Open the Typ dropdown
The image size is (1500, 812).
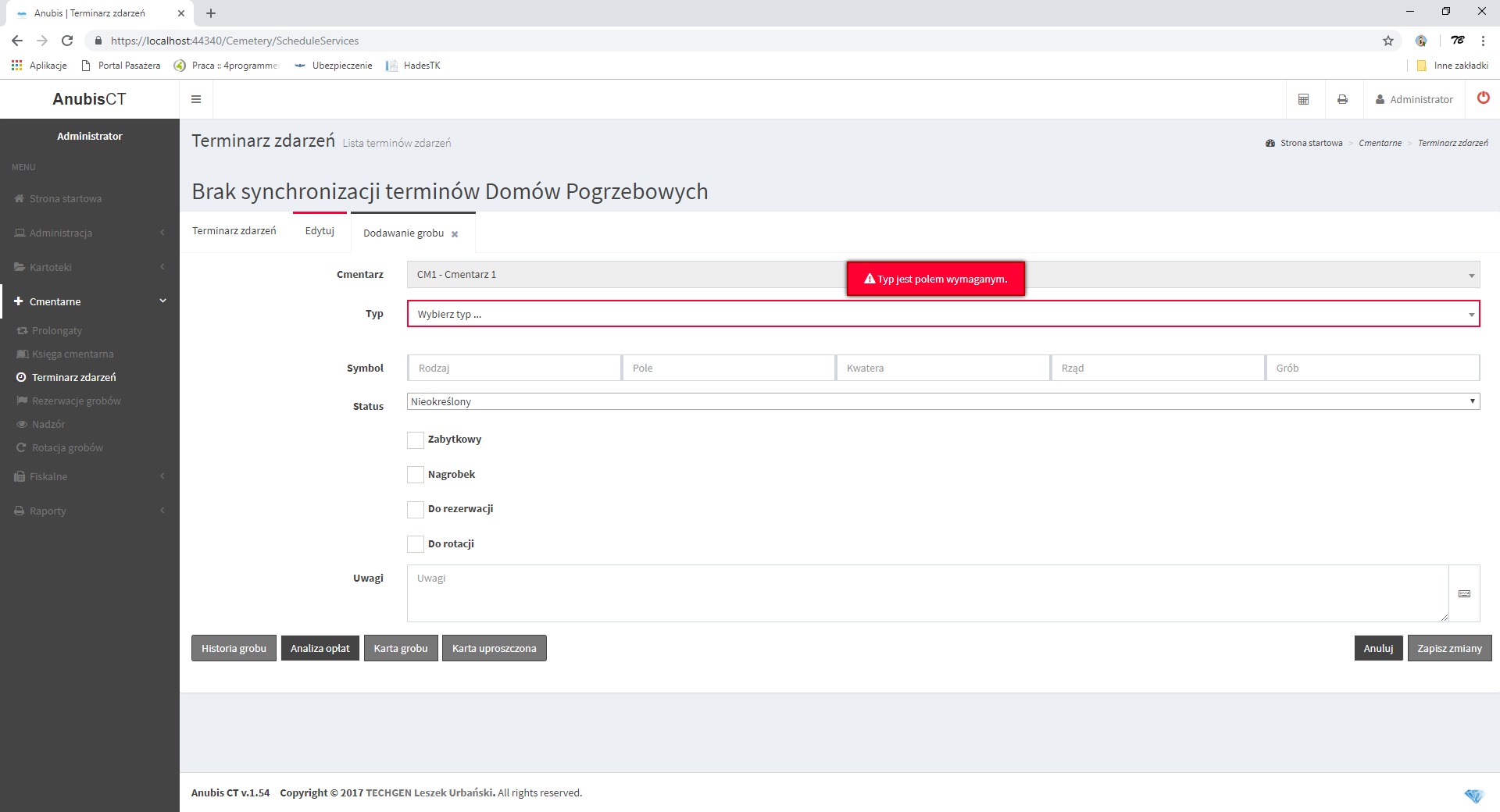942,314
